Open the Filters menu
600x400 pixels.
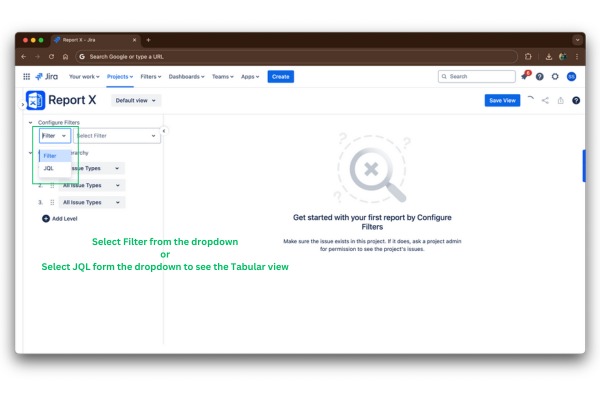[151, 77]
